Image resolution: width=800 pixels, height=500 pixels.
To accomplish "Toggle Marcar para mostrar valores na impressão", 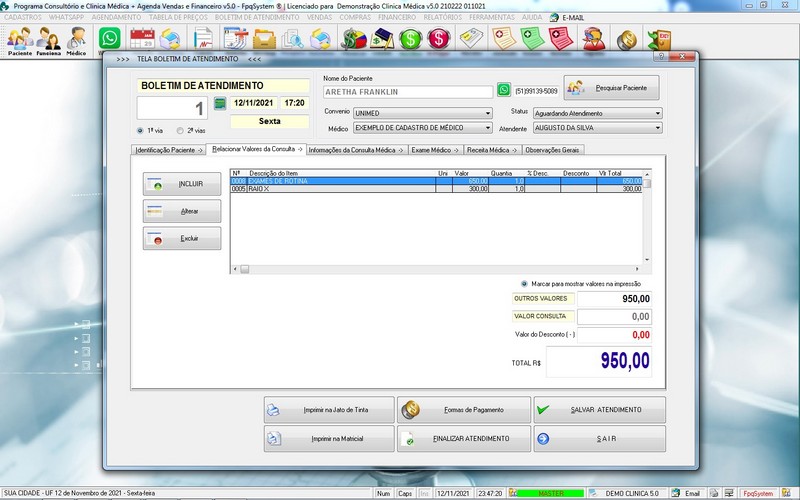I will point(524,284).
